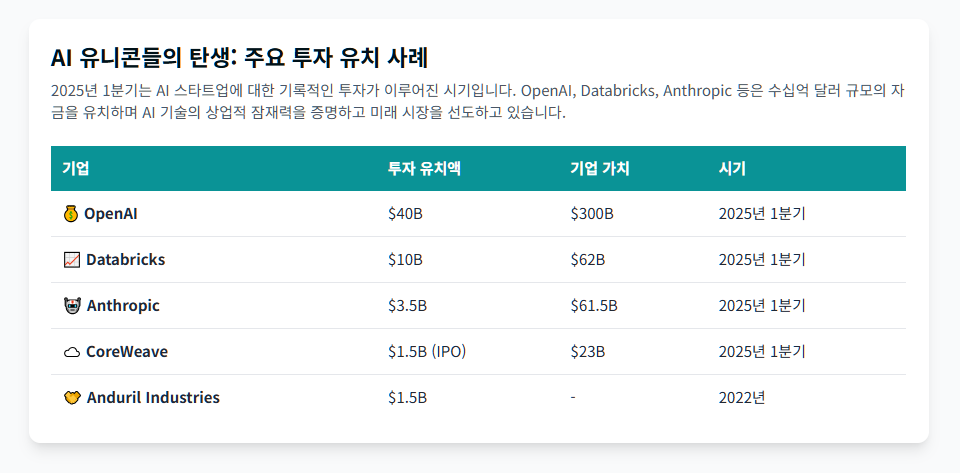Select the 시기 column header
This screenshot has height=473, width=960.
(732, 168)
